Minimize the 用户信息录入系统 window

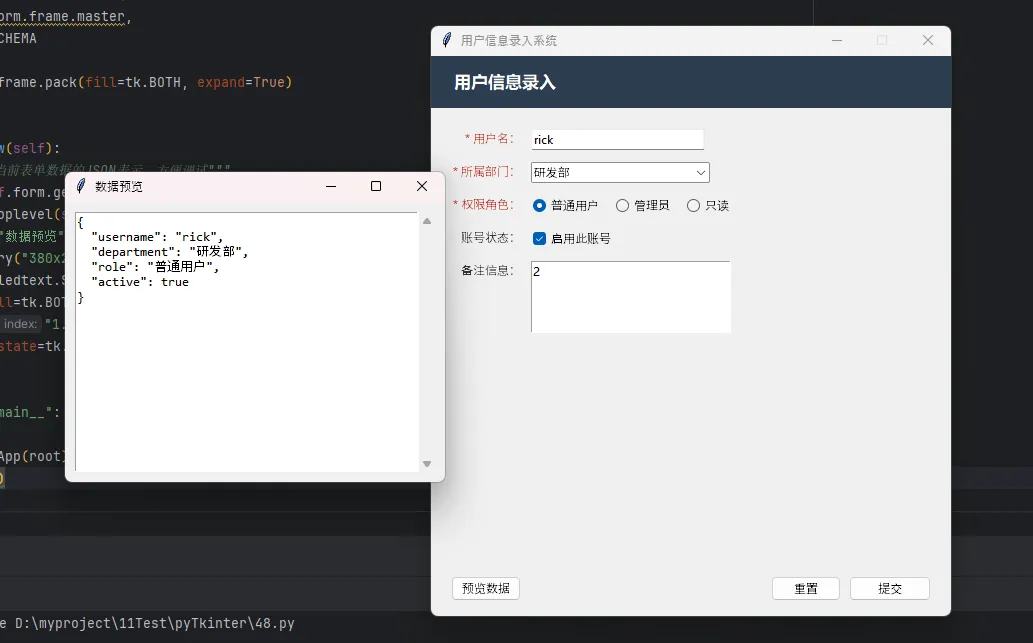click(836, 40)
